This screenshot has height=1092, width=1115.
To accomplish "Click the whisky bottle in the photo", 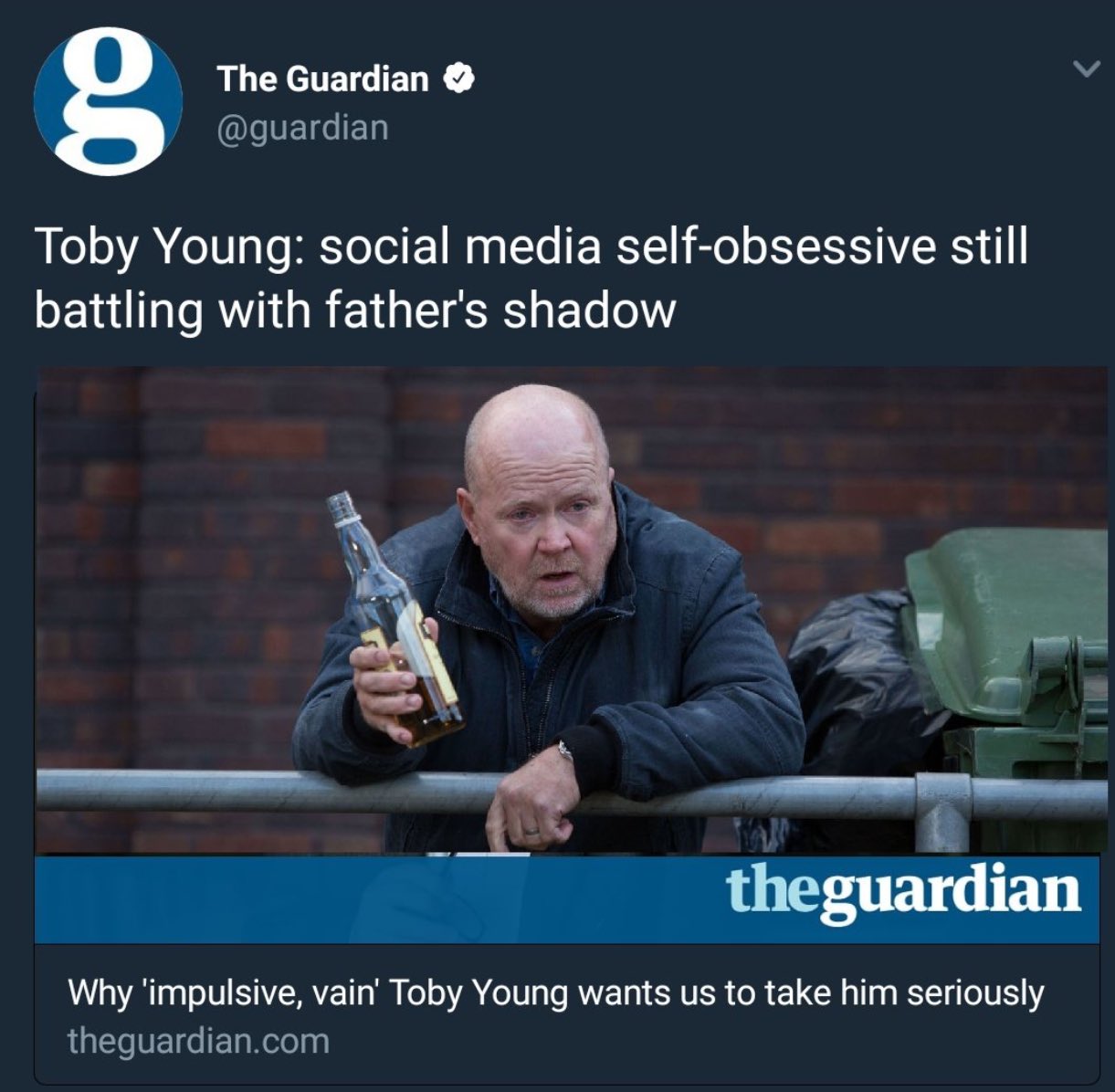I will 395,619.
